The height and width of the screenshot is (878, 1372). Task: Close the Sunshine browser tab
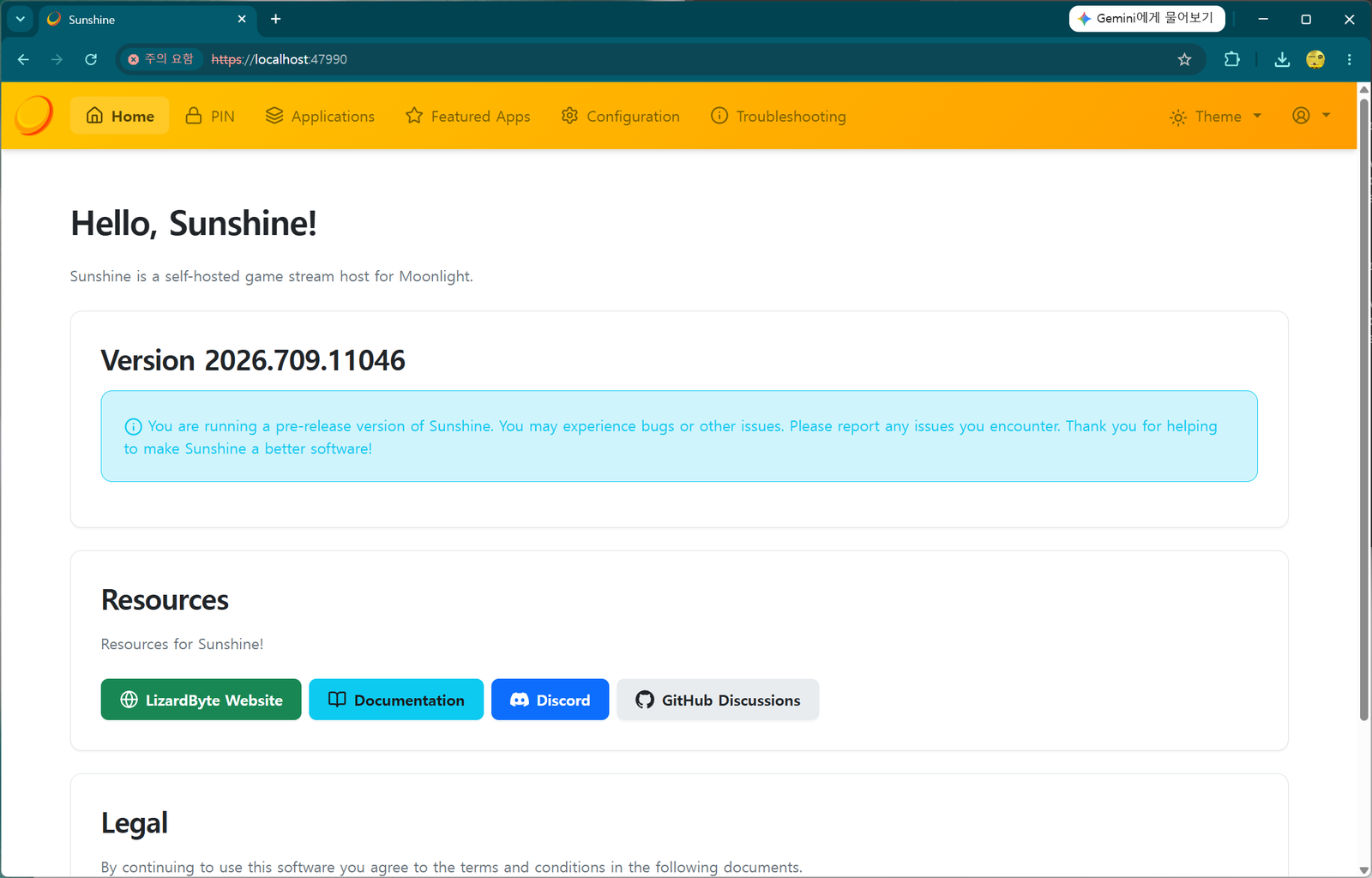coord(242,19)
